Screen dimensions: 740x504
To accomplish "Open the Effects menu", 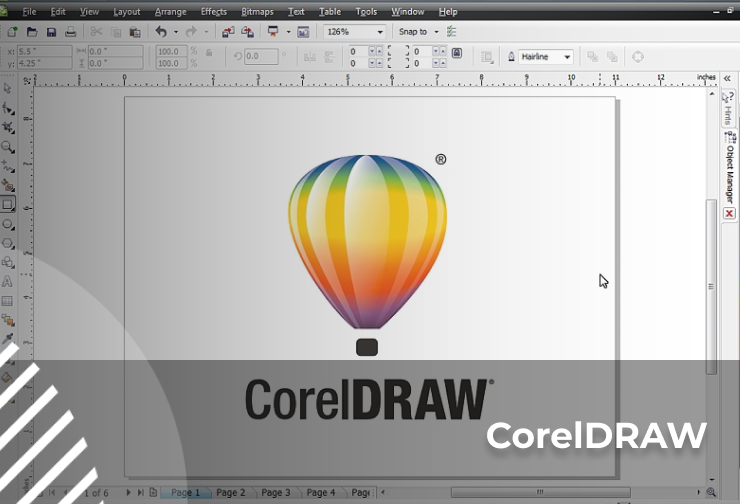I will tap(214, 12).
